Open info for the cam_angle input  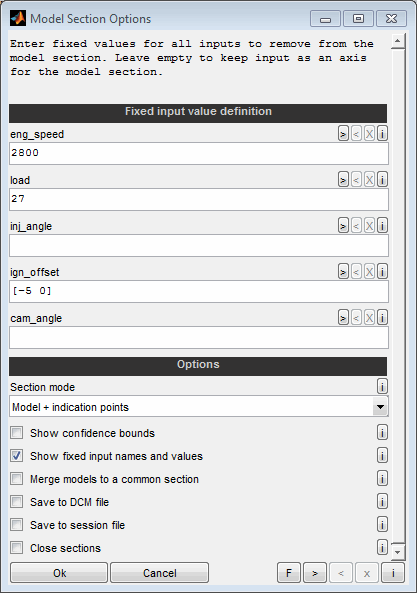pos(382,318)
